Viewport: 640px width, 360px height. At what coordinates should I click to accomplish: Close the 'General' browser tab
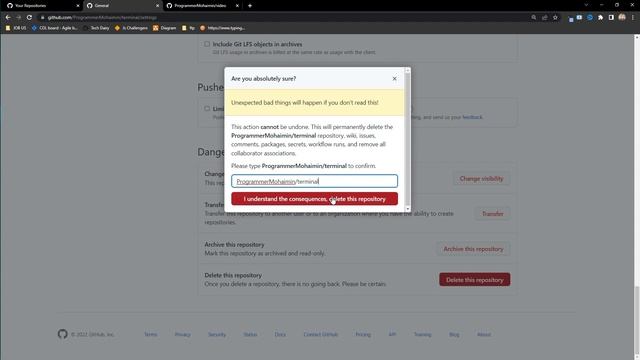point(158,6)
